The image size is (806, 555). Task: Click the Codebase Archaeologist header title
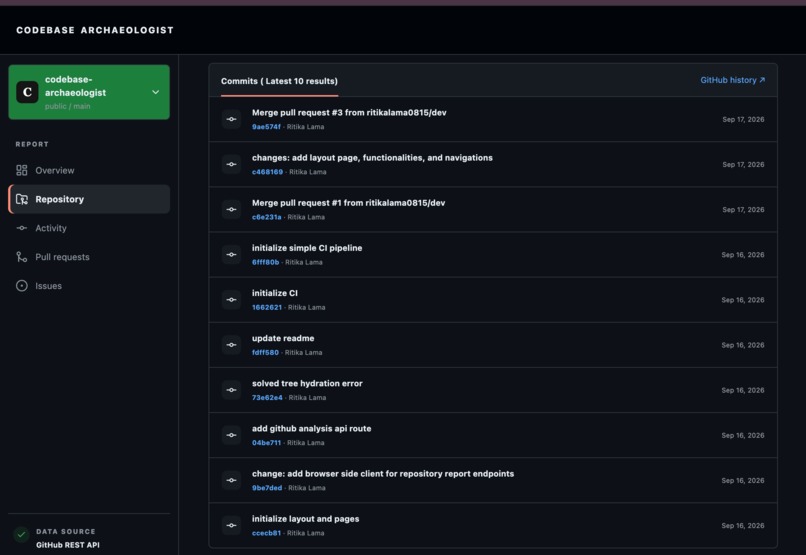pyautogui.click(x=95, y=30)
